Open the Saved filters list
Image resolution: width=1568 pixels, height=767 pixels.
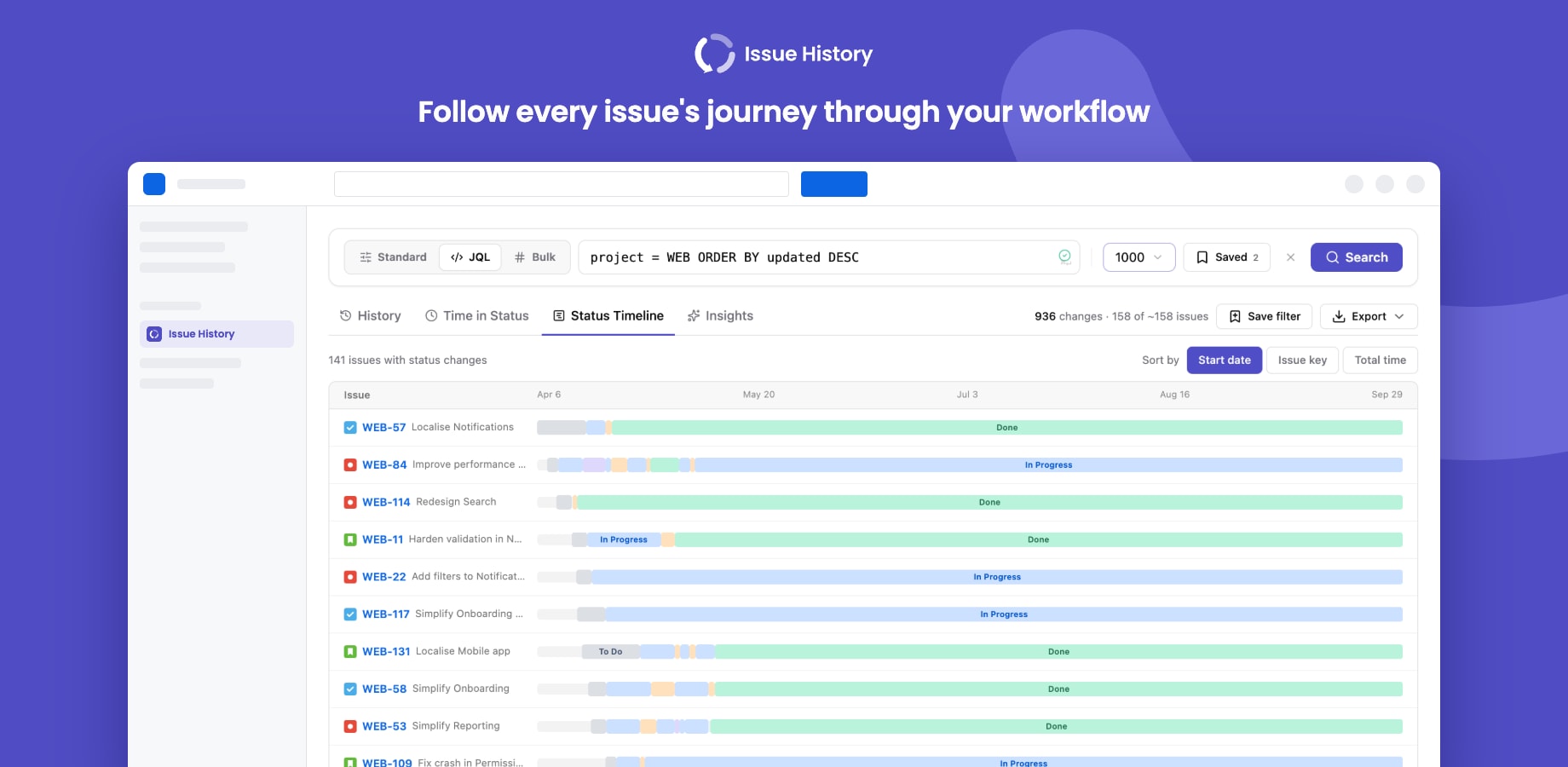tap(1227, 257)
